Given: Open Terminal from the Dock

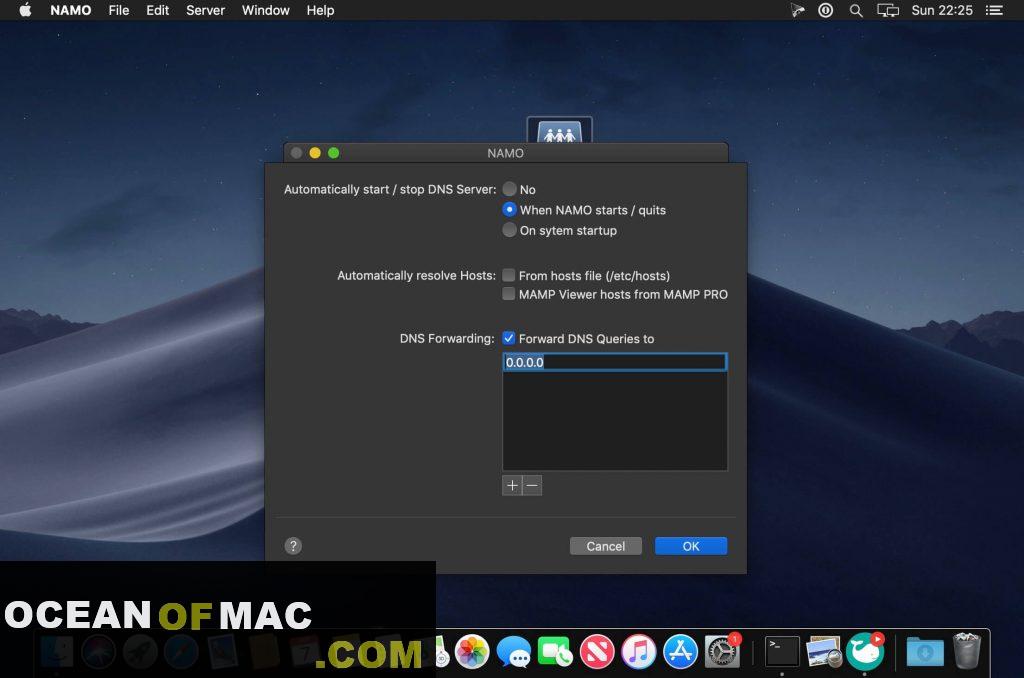Looking at the screenshot, I should pos(782,652).
